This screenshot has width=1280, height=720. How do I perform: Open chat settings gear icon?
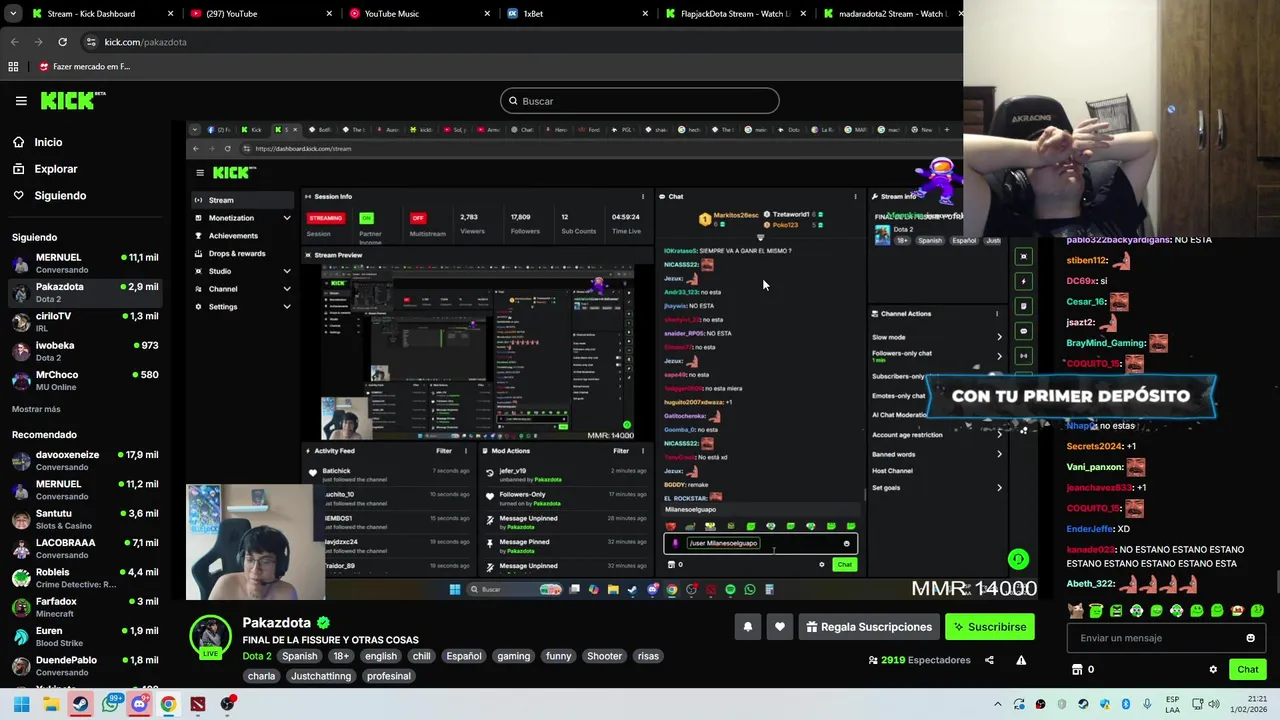[1213, 669]
